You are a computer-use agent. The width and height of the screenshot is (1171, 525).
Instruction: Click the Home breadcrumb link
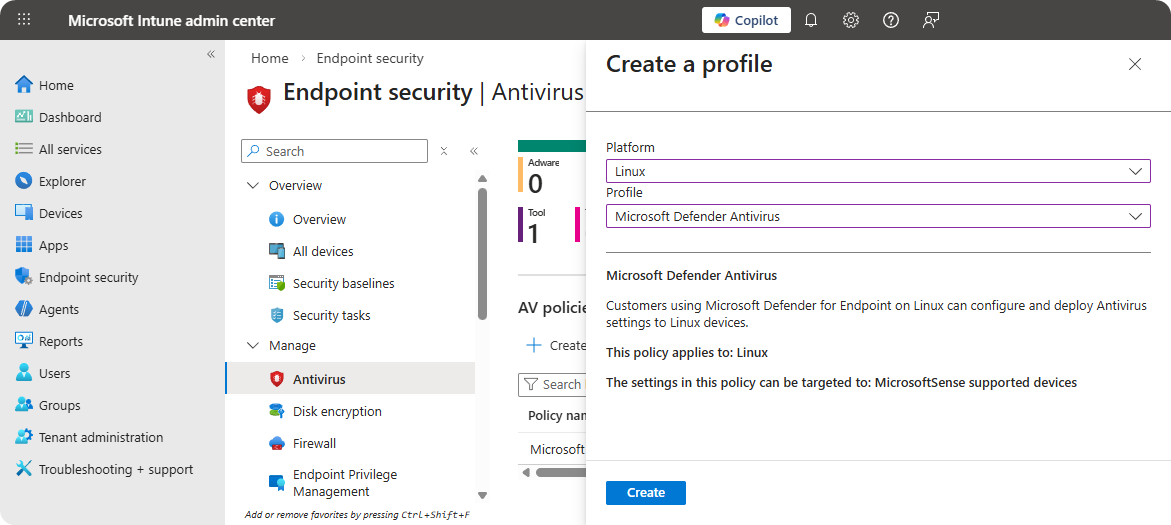coord(270,58)
